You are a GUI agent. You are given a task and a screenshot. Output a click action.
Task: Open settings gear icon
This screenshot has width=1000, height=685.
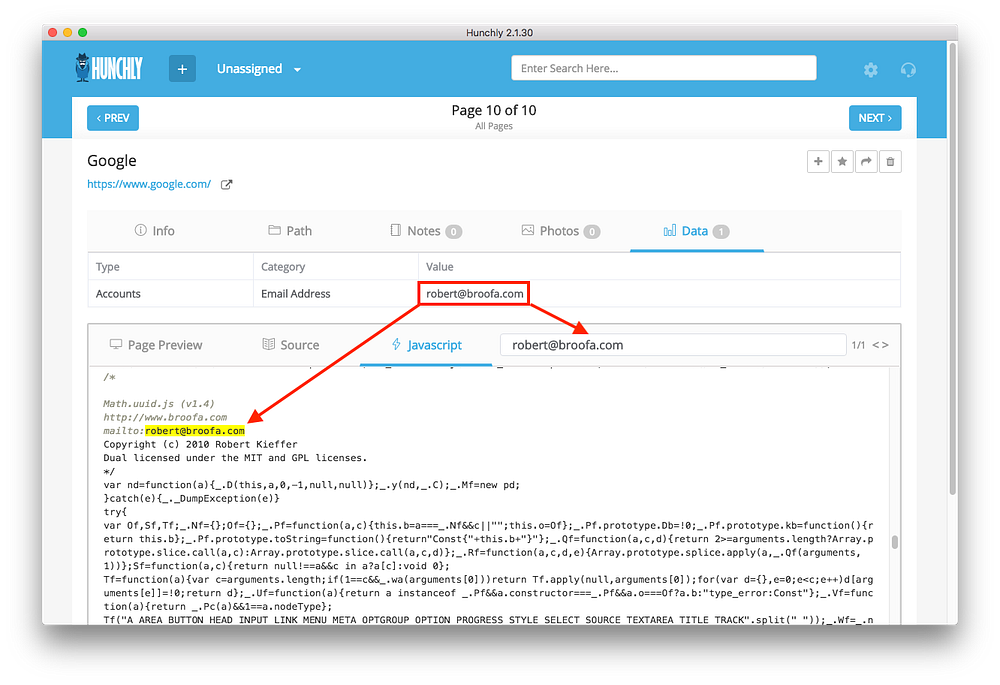(x=871, y=70)
